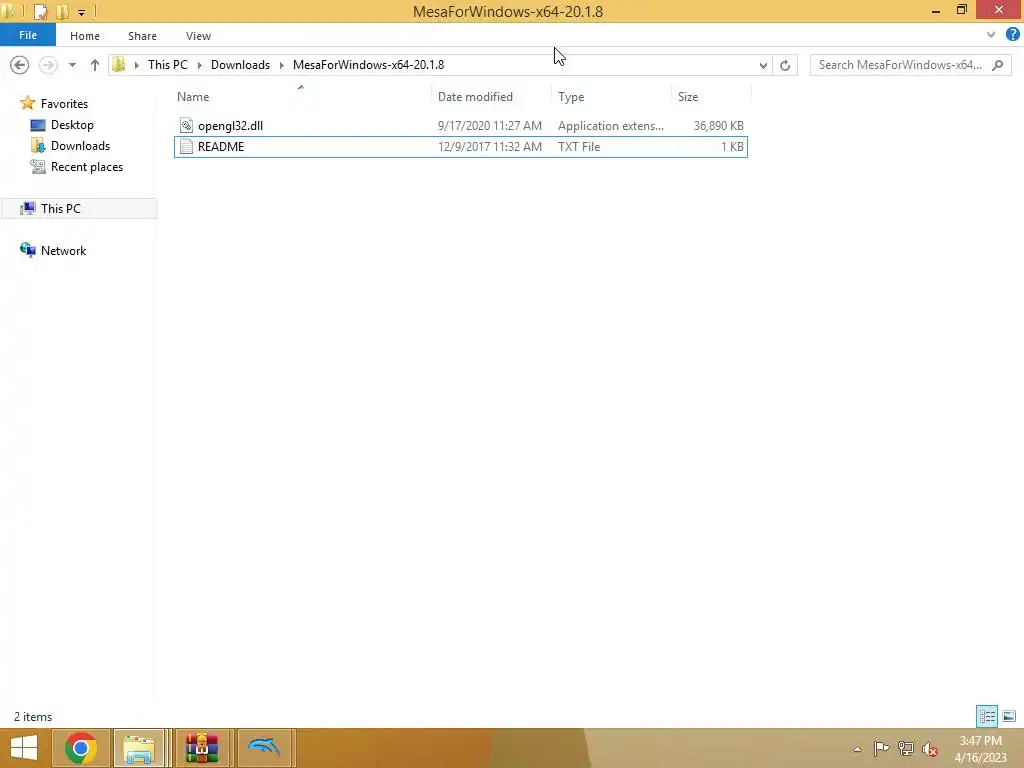Switch to large icons view in status bar
The width and height of the screenshot is (1024, 768).
(1008, 716)
